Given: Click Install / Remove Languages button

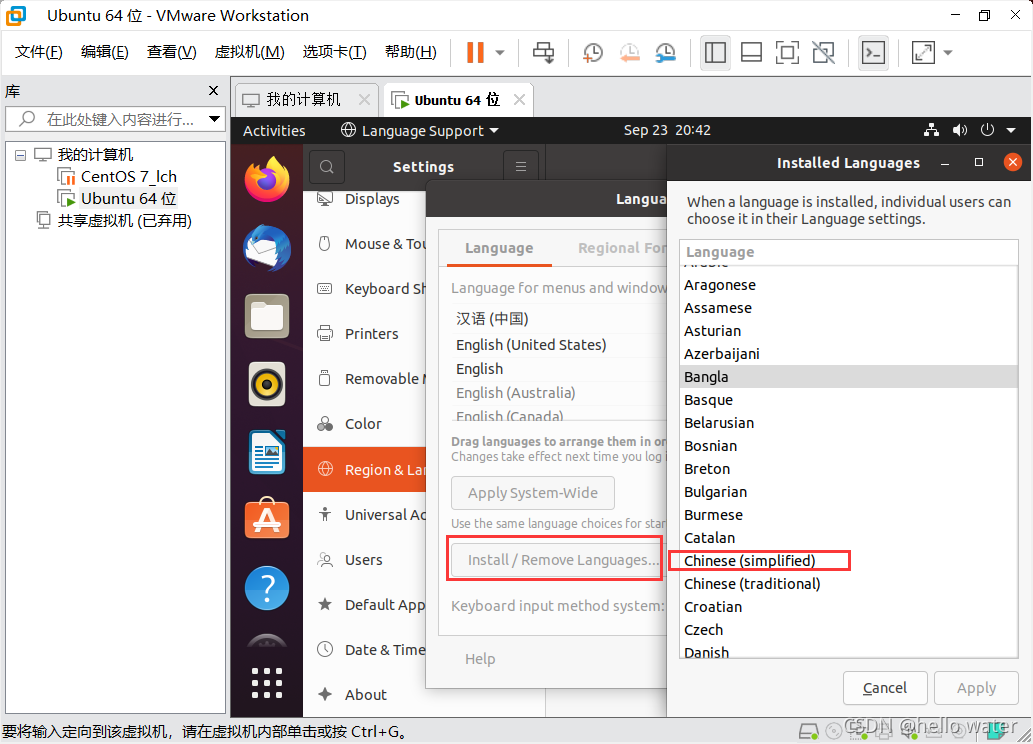Looking at the screenshot, I should [559, 559].
